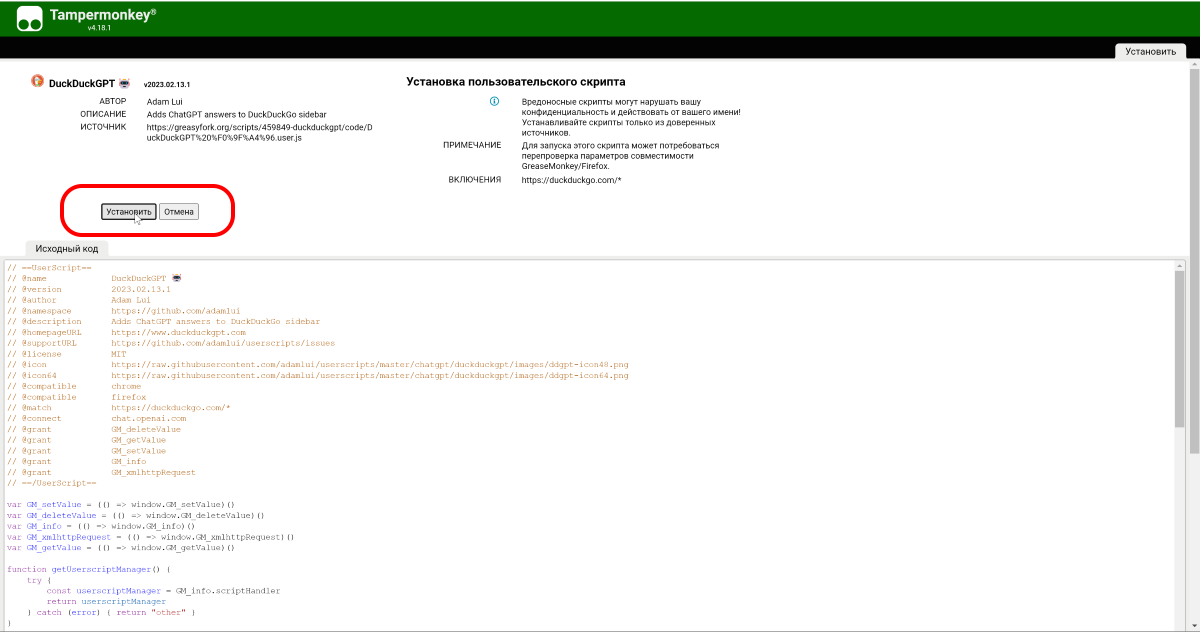Screen dimensions: 1200x632
Task: Click the // ==UserScript== code line
Action: (49, 268)
